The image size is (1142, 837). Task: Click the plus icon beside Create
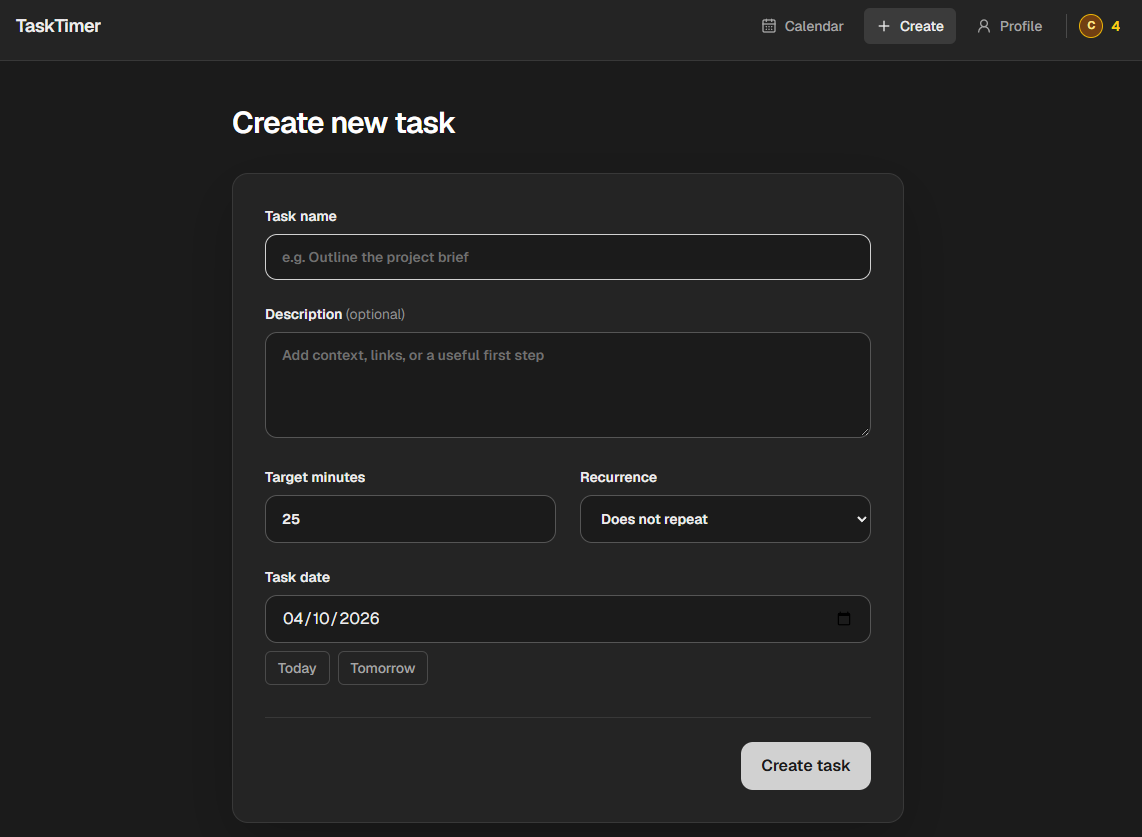883,26
